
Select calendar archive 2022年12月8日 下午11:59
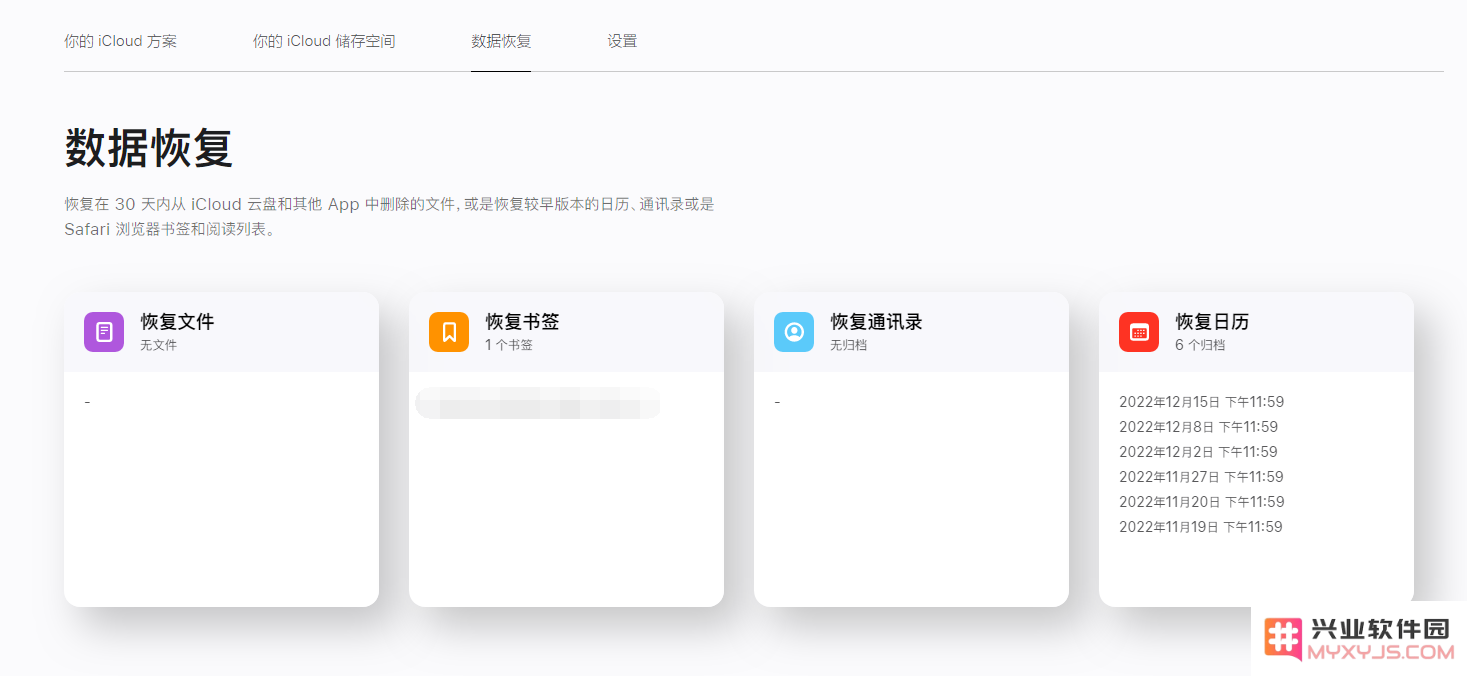point(1198,427)
